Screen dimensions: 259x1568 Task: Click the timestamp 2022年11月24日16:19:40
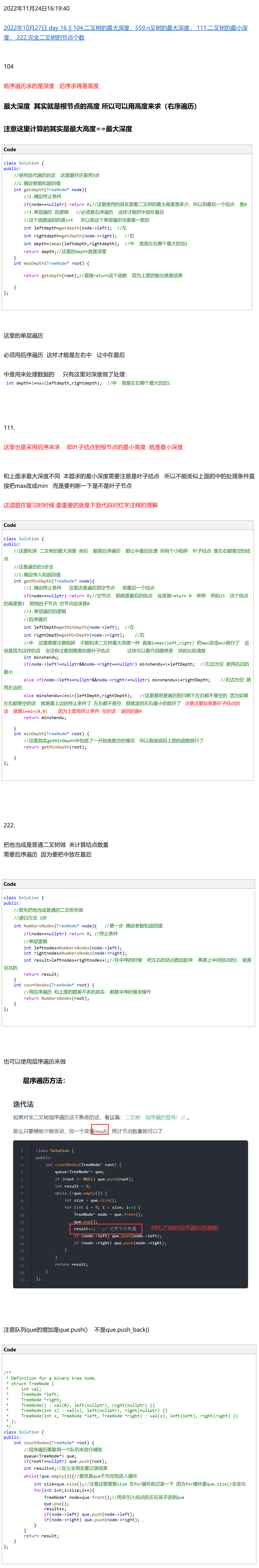point(36,8)
